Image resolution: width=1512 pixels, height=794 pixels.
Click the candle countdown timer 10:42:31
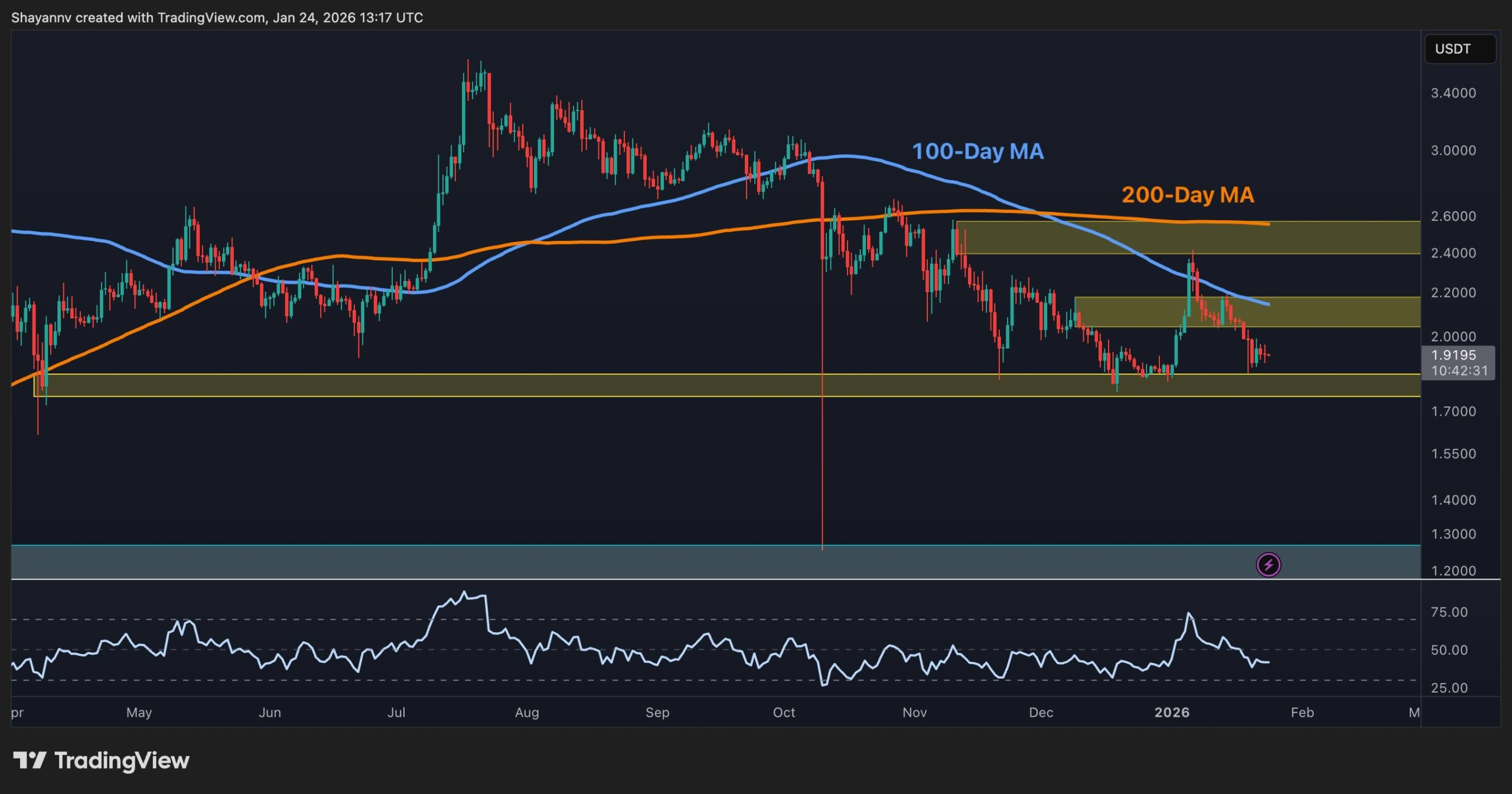(1459, 371)
